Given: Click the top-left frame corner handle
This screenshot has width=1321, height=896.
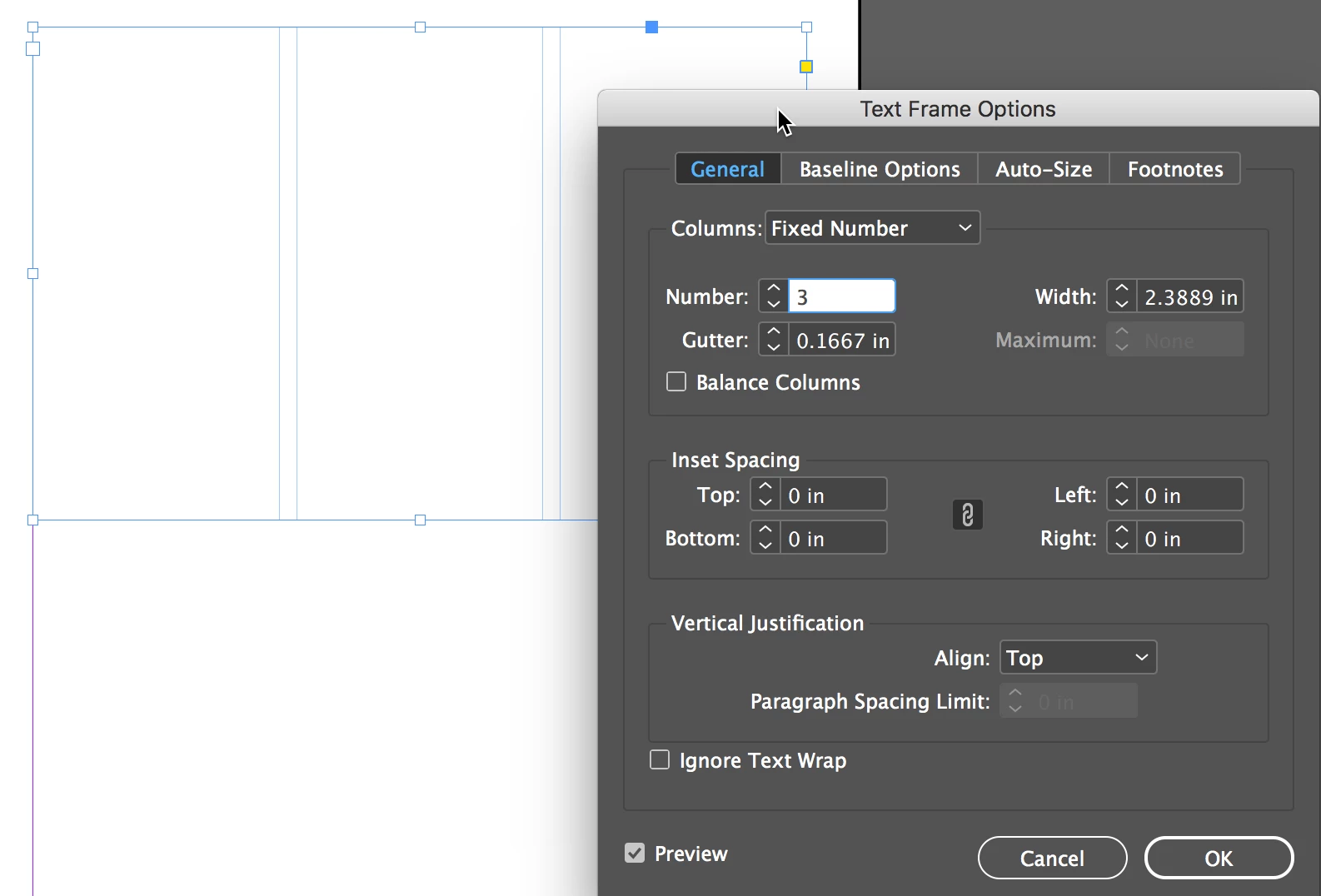Looking at the screenshot, I should (x=33, y=27).
